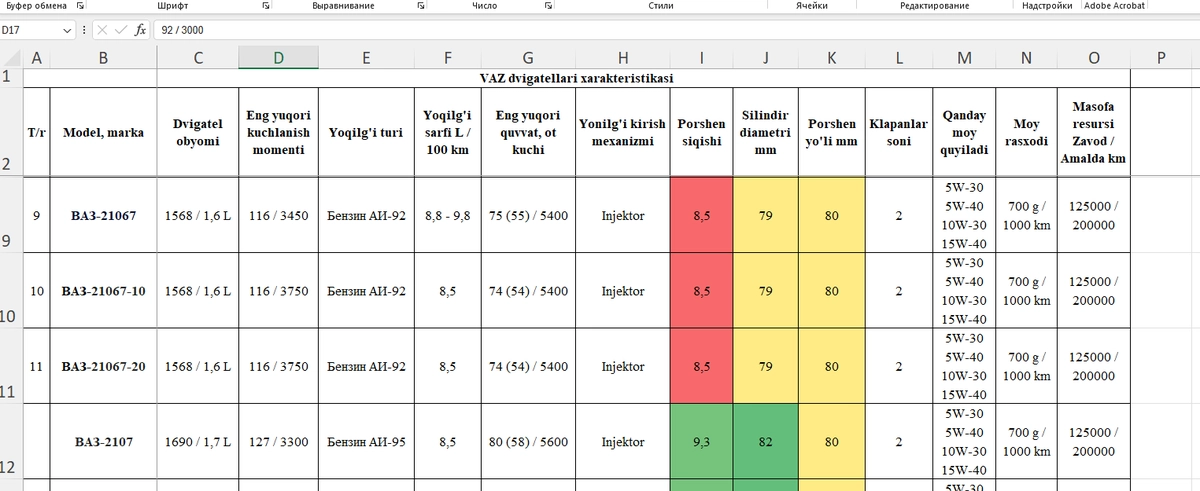Select the green cylinder diameter cell 82

click(x=765, y=441)
